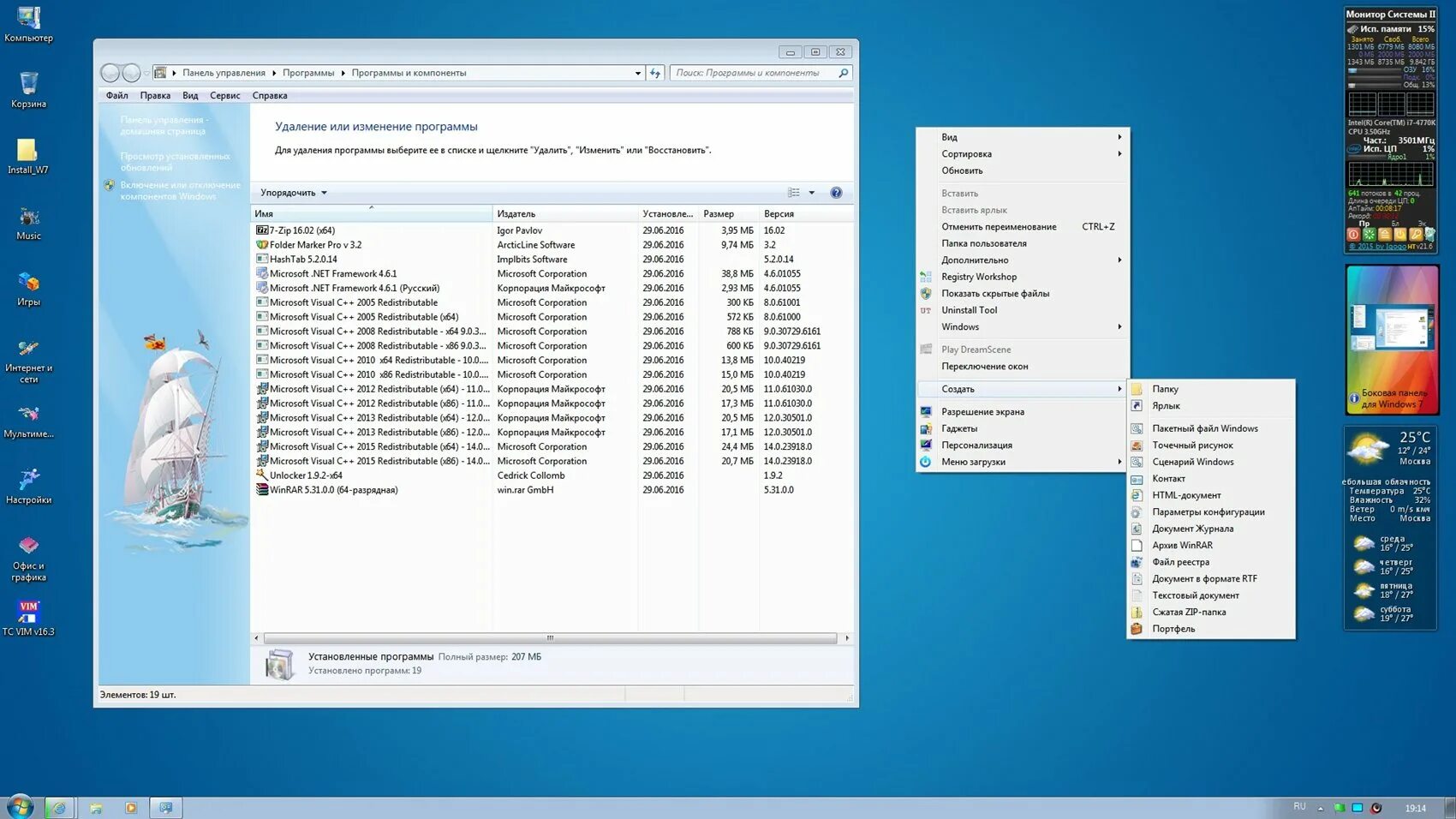Screen dimensions: 1456x819
Task: Click the refresh button beside address bar
Action: tap(655, 73)
